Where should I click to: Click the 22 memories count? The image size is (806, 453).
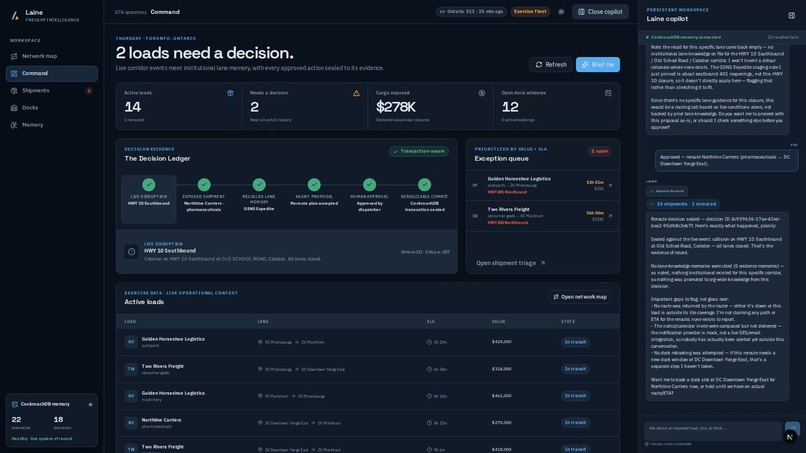click(16, 420)
